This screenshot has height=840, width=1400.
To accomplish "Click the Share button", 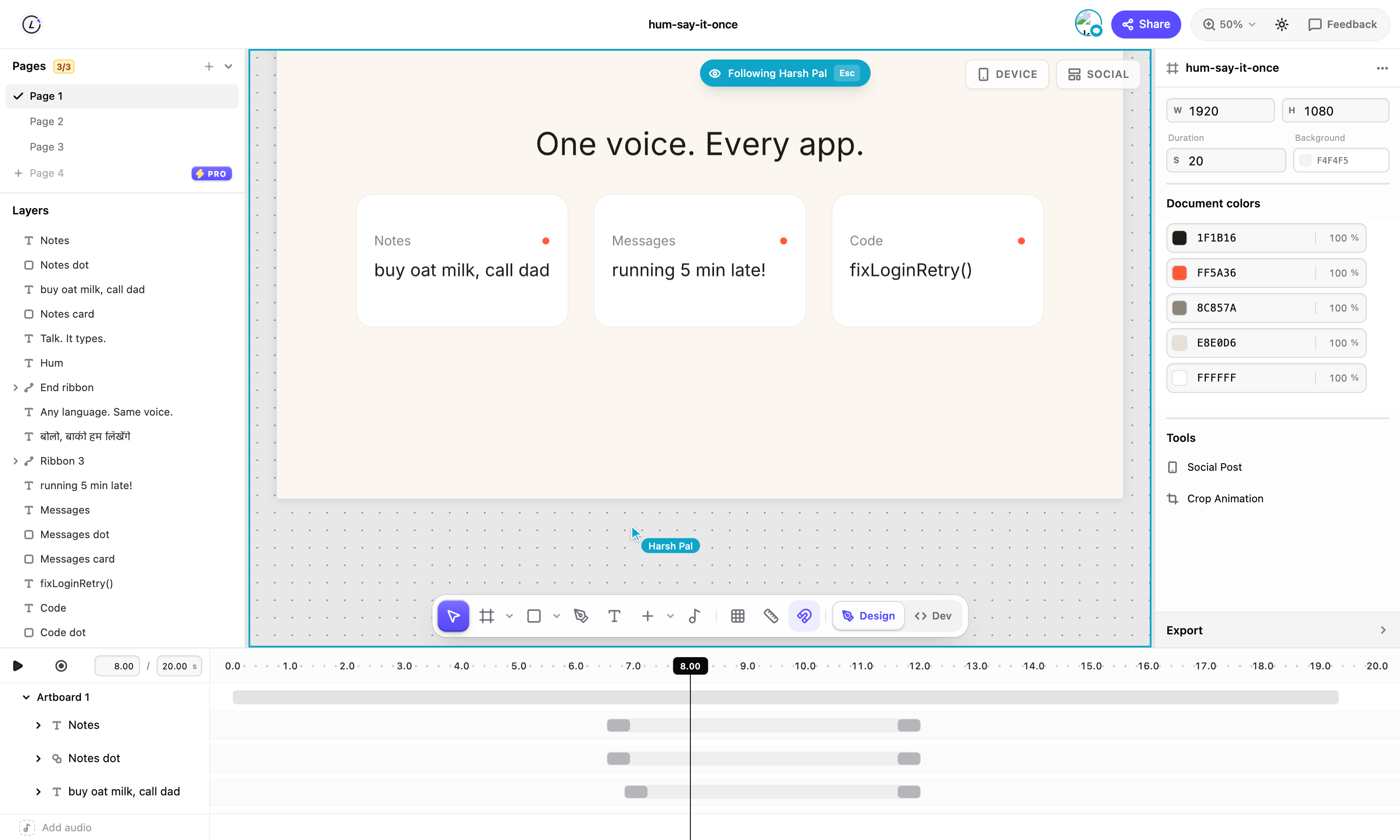I will pyautogui.click(x=1145, y=24).
